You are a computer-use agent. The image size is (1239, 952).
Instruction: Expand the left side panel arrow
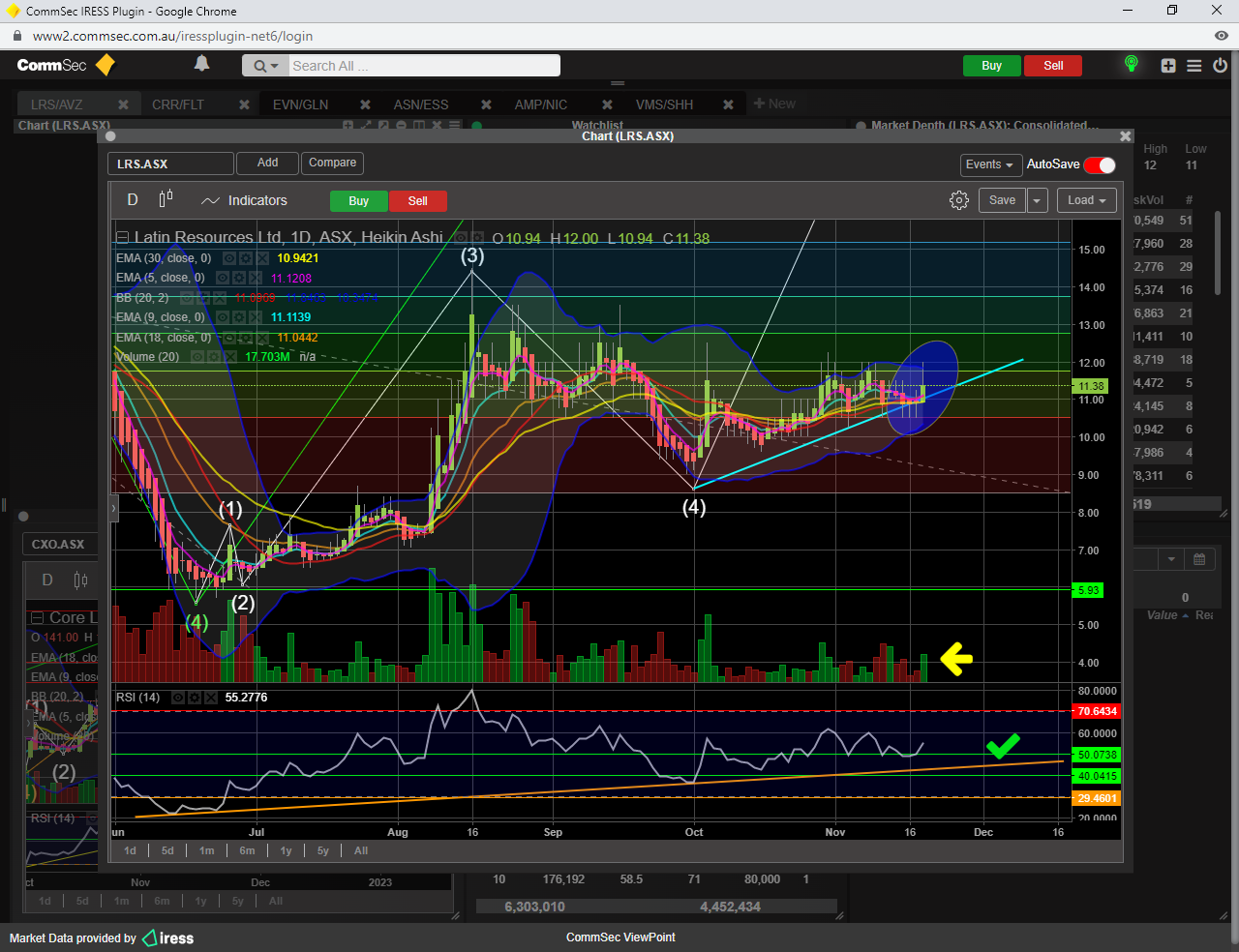point(113,508)
